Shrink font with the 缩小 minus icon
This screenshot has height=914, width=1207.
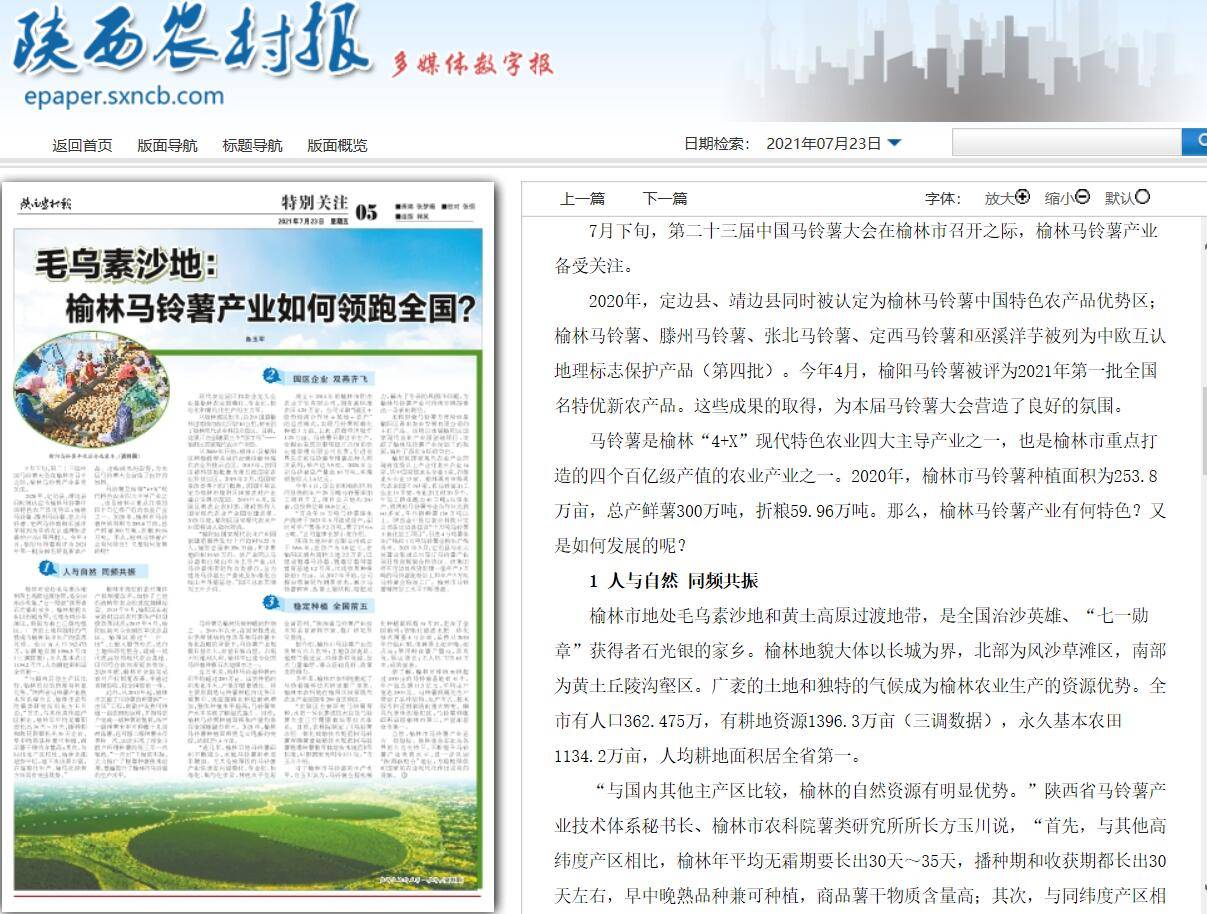pyautogui.click(x=1082, y=197)
